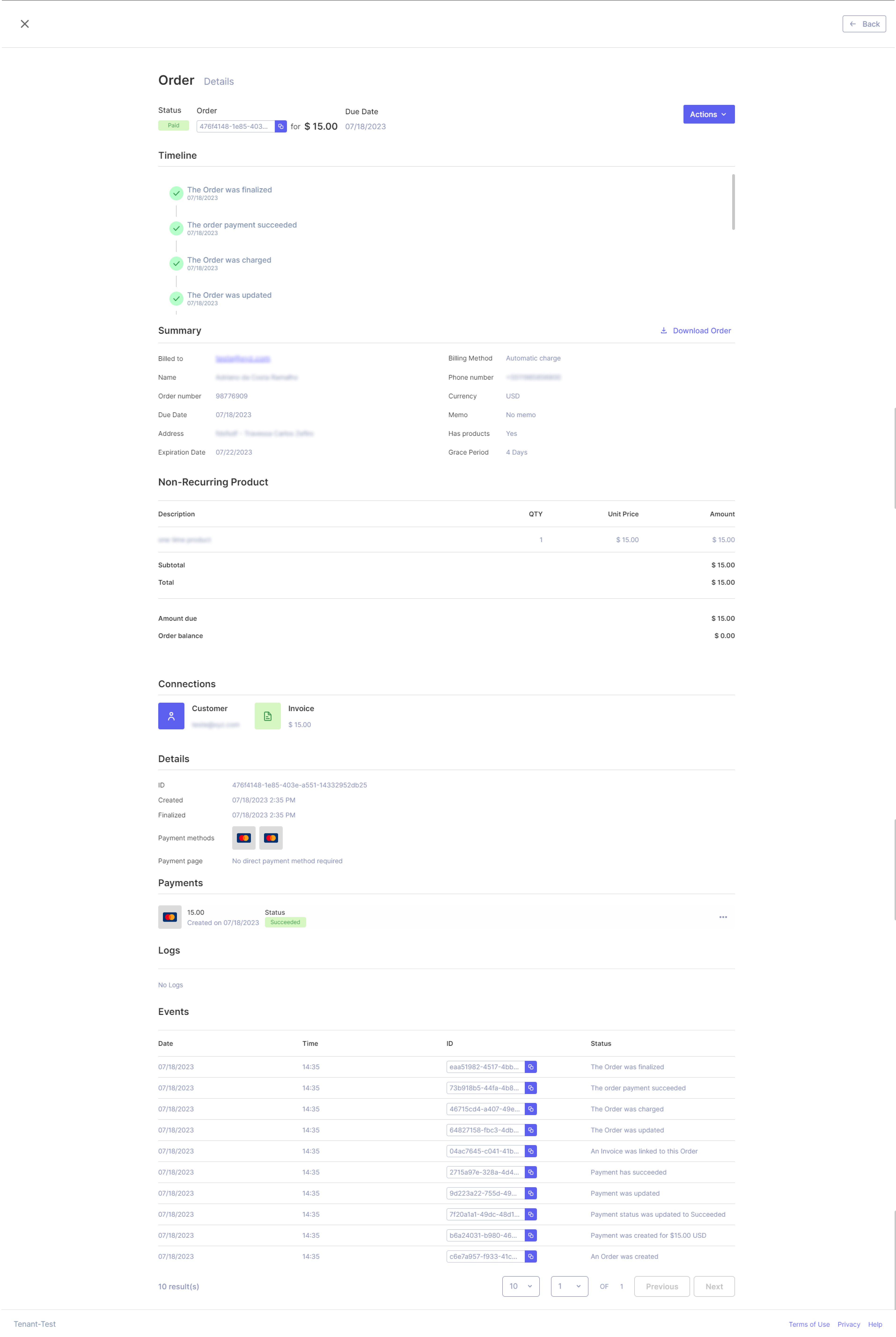
Task: Click event ID field c6e7a957-f933-41c...
Action: 485,1256
